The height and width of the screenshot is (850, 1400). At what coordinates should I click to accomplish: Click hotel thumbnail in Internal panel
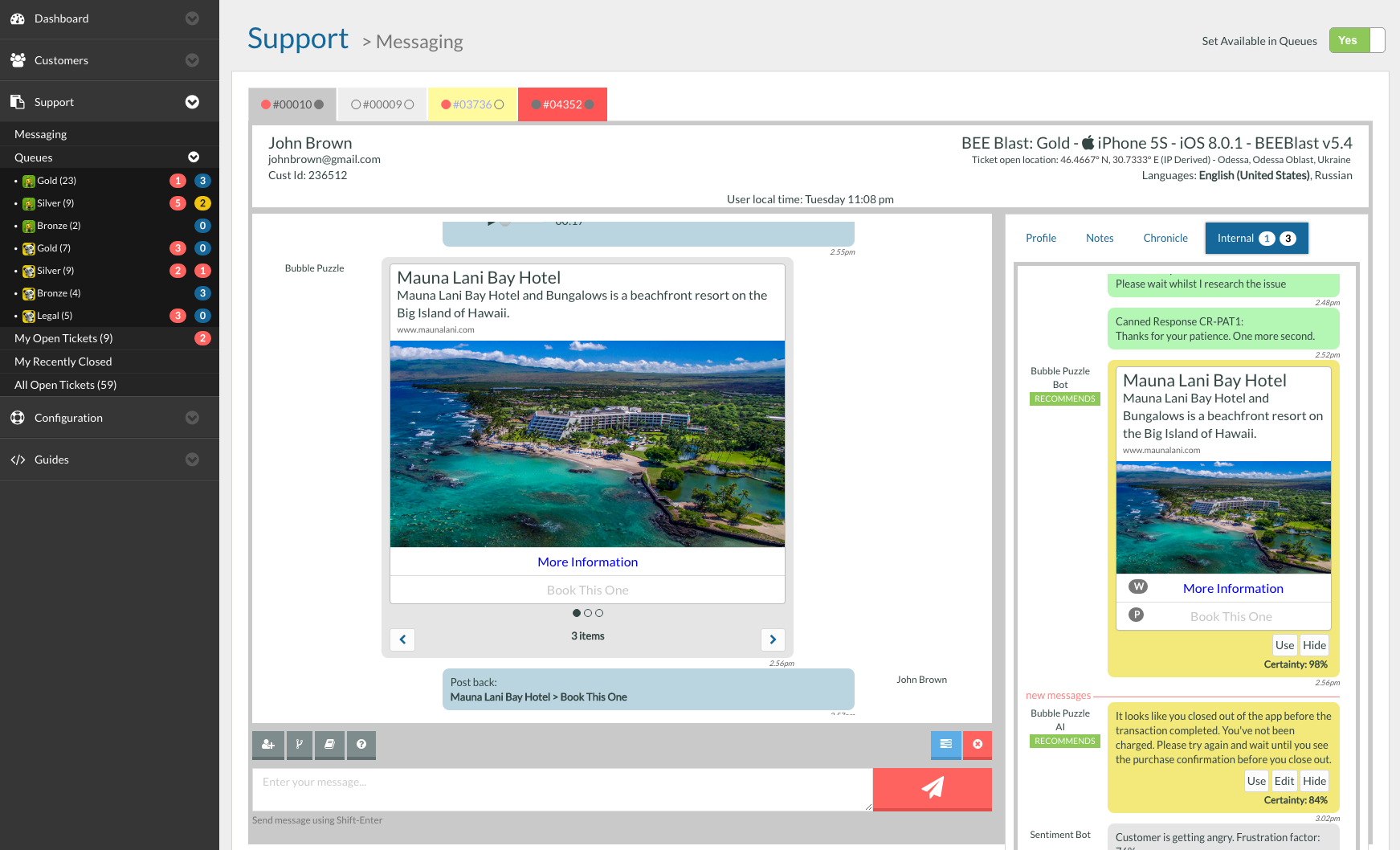tap(1223, 517)
